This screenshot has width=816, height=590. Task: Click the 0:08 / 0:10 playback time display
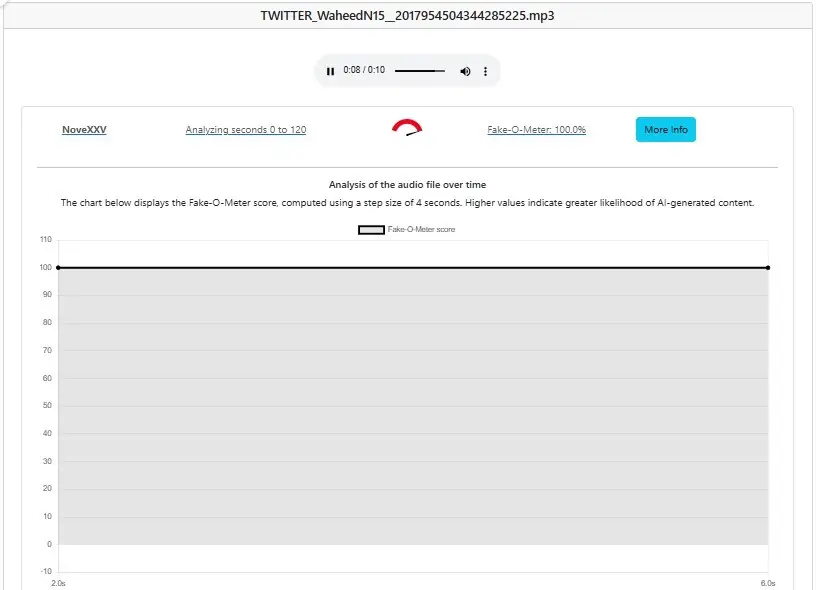pos(364,71)
